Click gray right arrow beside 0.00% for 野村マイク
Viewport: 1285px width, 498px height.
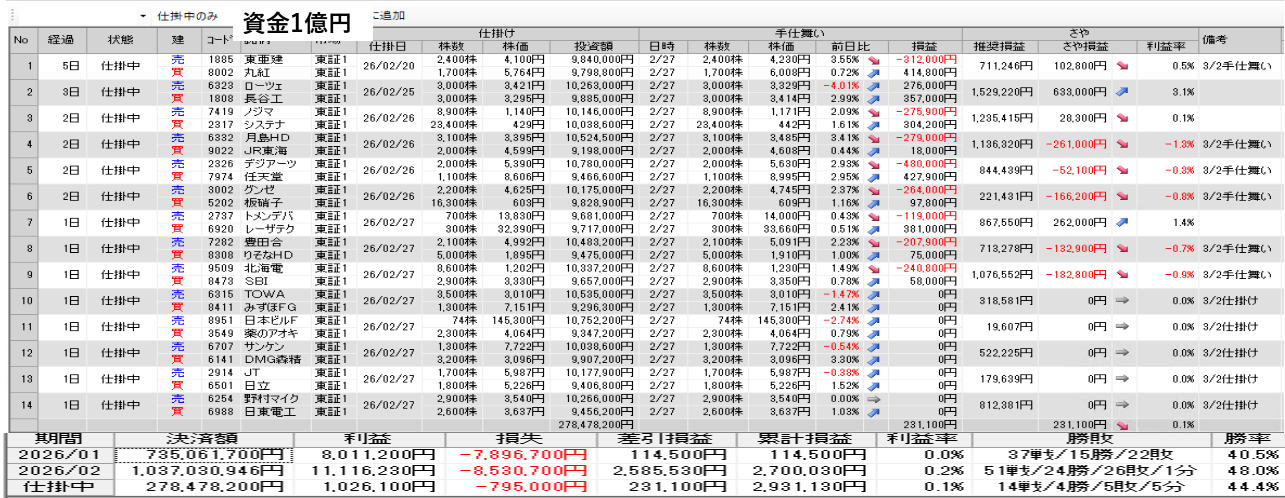[870, 398]
